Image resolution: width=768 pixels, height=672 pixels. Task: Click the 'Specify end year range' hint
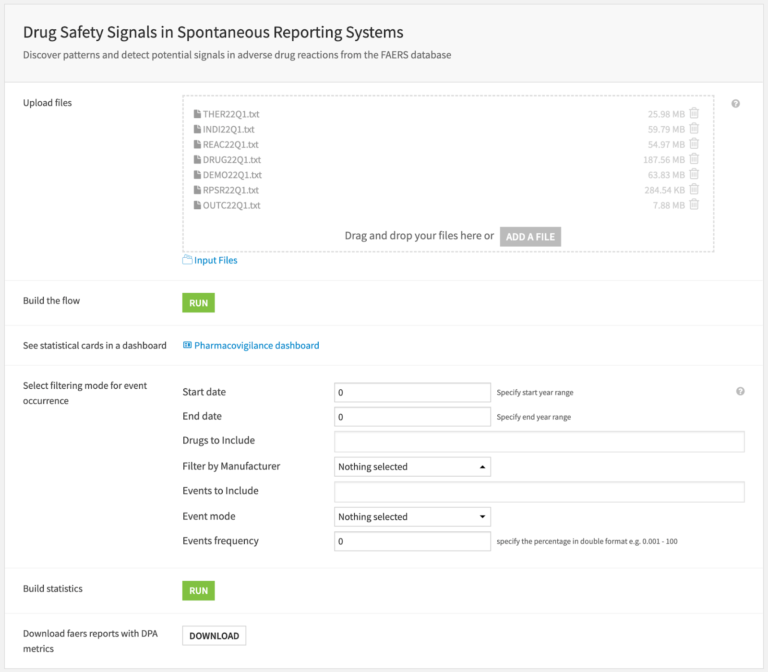point(534,417)
